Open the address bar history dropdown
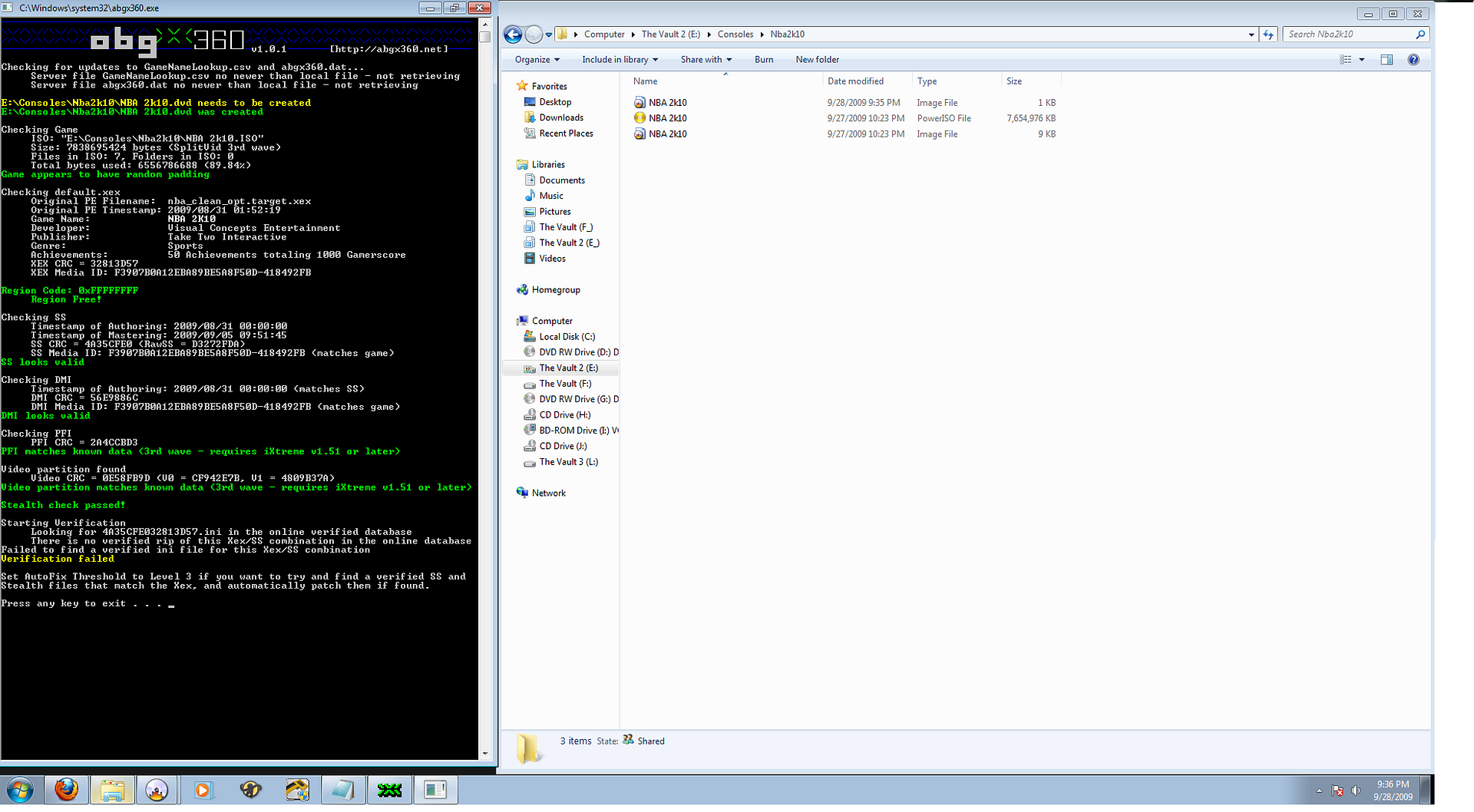Screen dimensions: 1474x812 pyautogui.click(x=1251, y=35)
